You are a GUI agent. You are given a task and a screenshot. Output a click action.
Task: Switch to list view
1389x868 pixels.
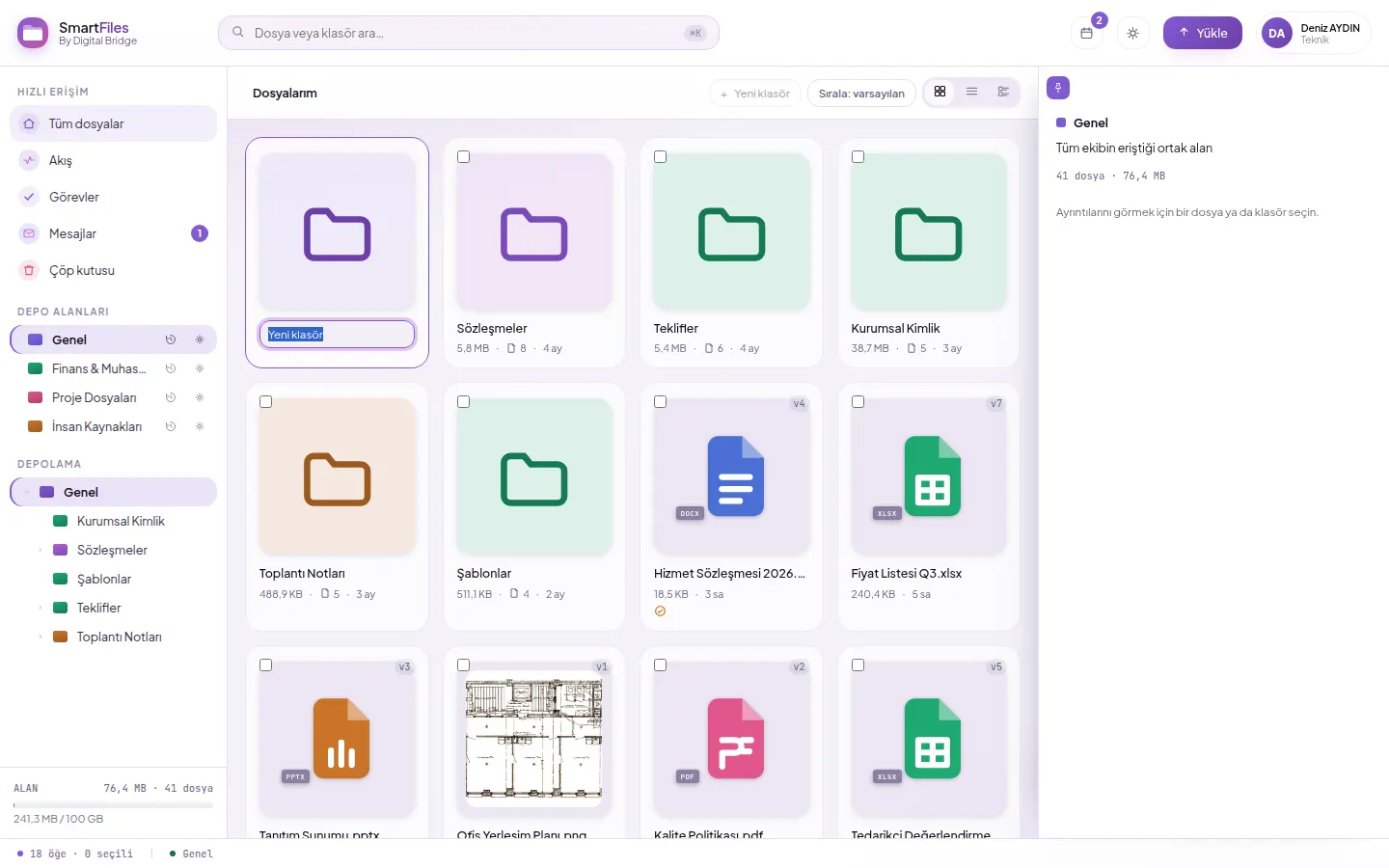[x=971, y=92]
